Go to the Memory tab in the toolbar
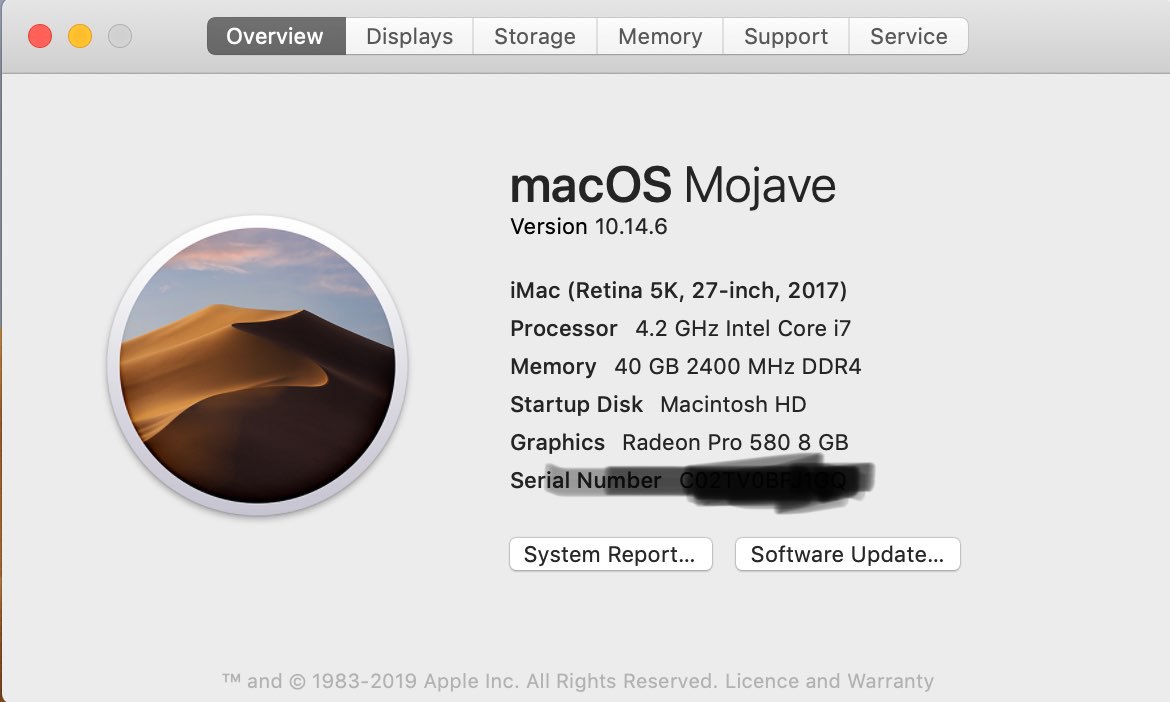Image resolution: width=1170 pixels, height=702 pixels. pos(660,36)
